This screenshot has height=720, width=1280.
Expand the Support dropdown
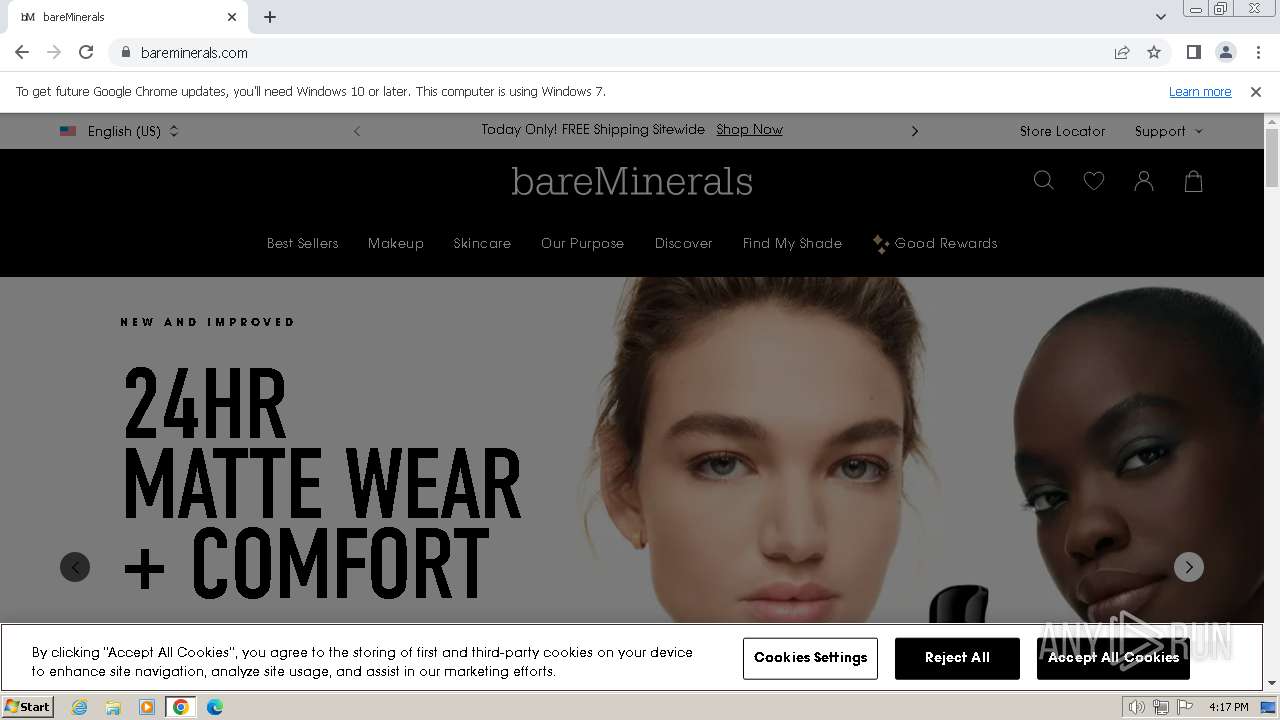1168,131
